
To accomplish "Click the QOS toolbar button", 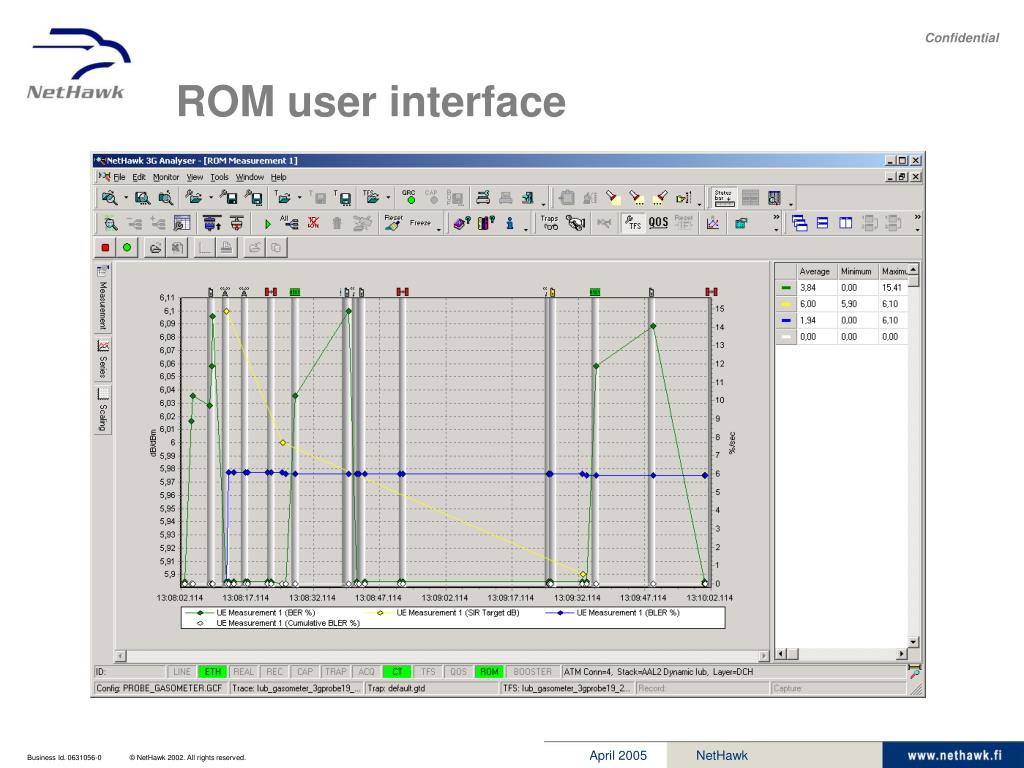I will tap(658, 223).
